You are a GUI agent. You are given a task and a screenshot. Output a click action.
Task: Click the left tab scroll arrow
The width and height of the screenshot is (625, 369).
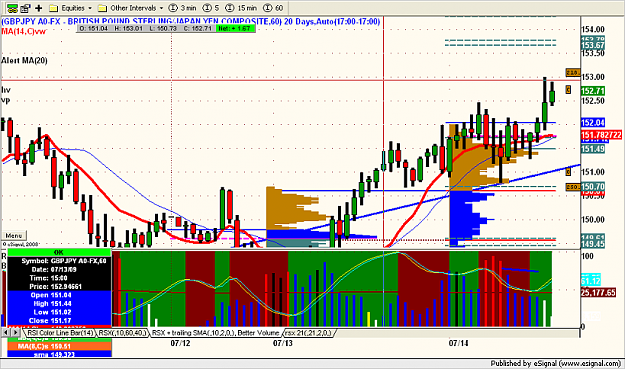[x=6, y=332]
